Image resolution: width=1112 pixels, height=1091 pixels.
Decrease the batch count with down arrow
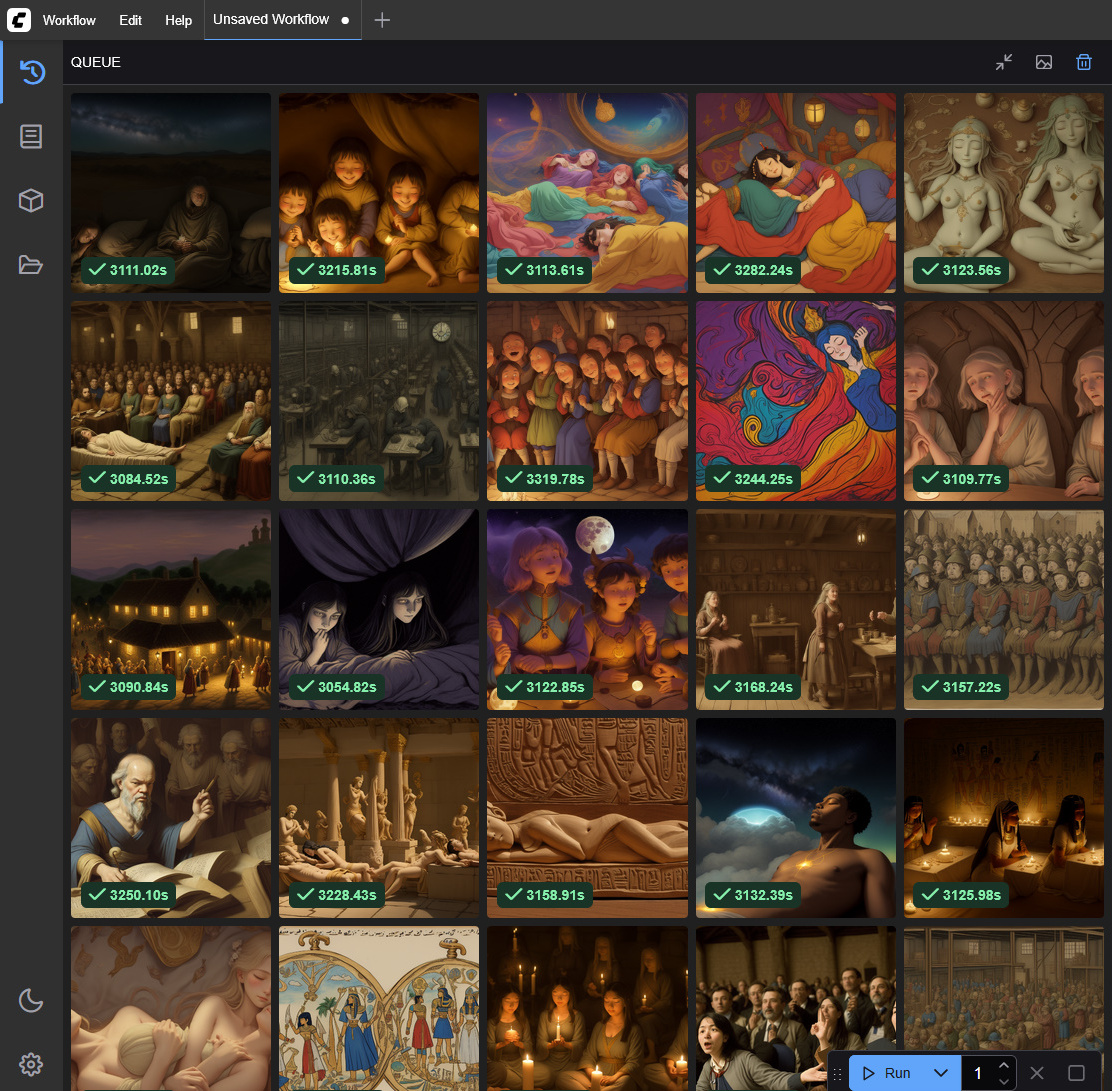(x=1003, y=1081)
